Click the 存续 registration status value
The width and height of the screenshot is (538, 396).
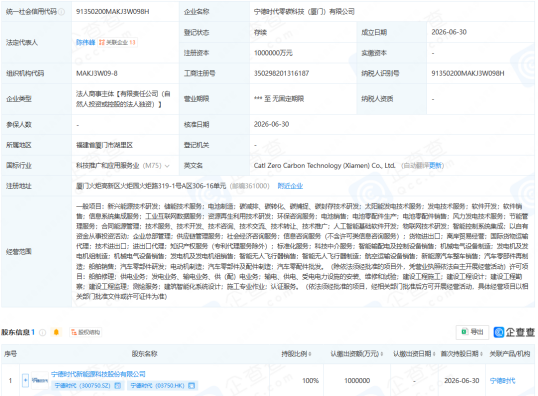[260, 32]
